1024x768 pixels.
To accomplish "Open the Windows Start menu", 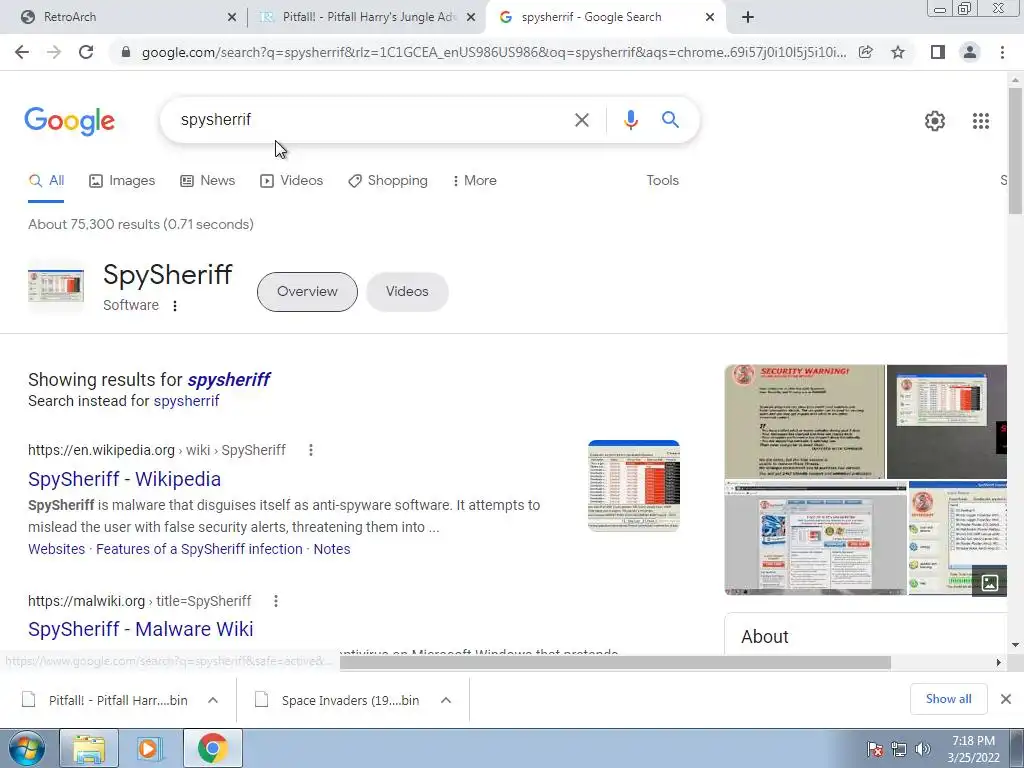I will 27,748.
